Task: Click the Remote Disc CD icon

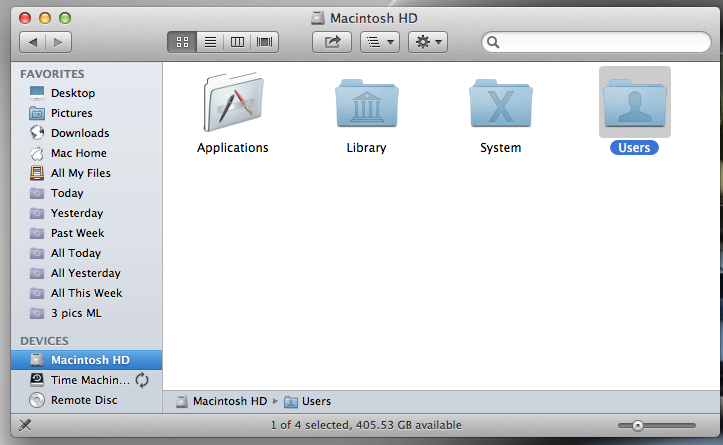Action: tap(37, 400)
